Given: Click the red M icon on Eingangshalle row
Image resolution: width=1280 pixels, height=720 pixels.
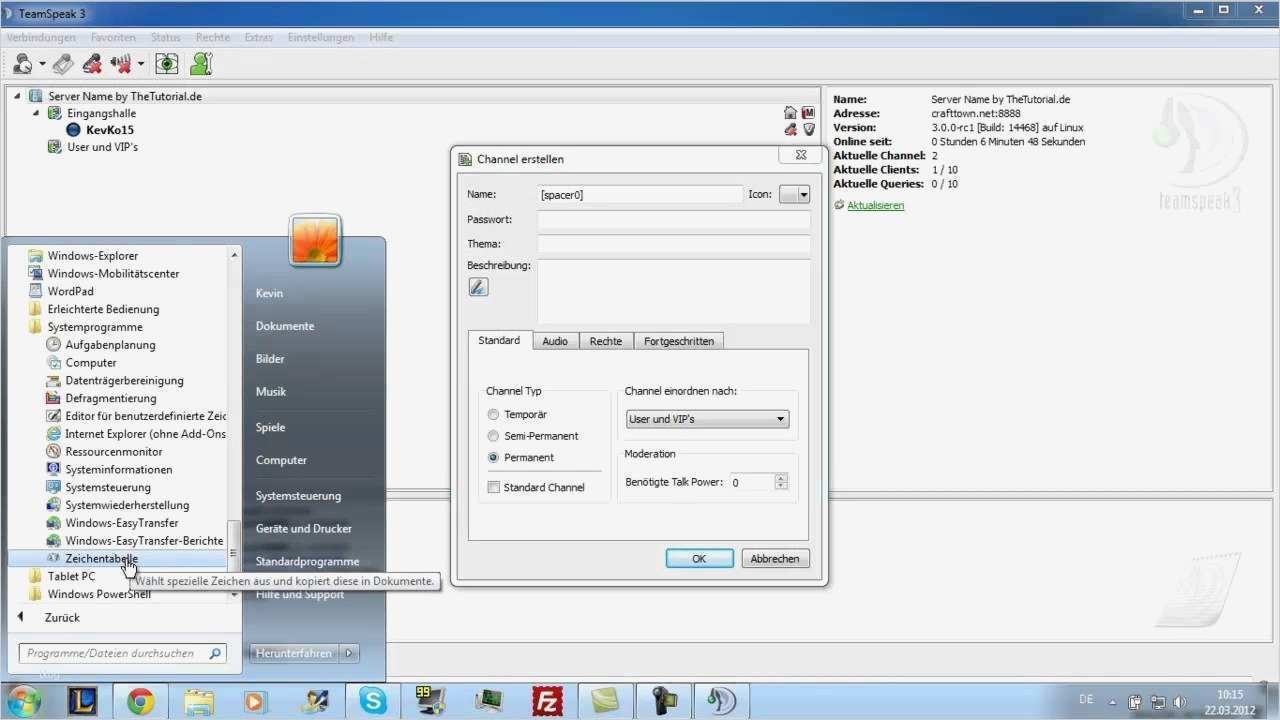Looking at the screenshot, I should click(808, 113).
